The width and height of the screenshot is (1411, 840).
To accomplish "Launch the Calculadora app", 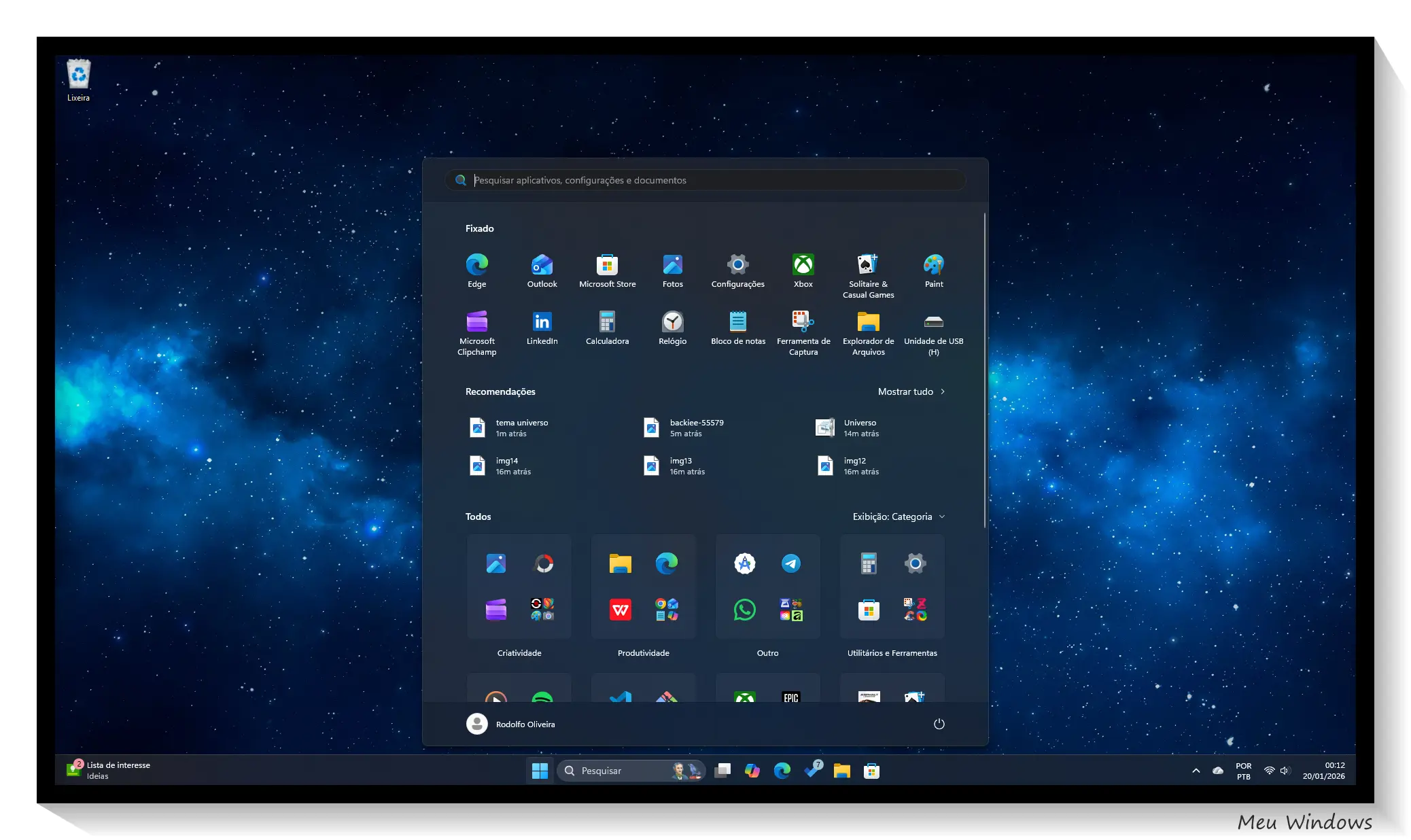I will click(x=607, y=322).
